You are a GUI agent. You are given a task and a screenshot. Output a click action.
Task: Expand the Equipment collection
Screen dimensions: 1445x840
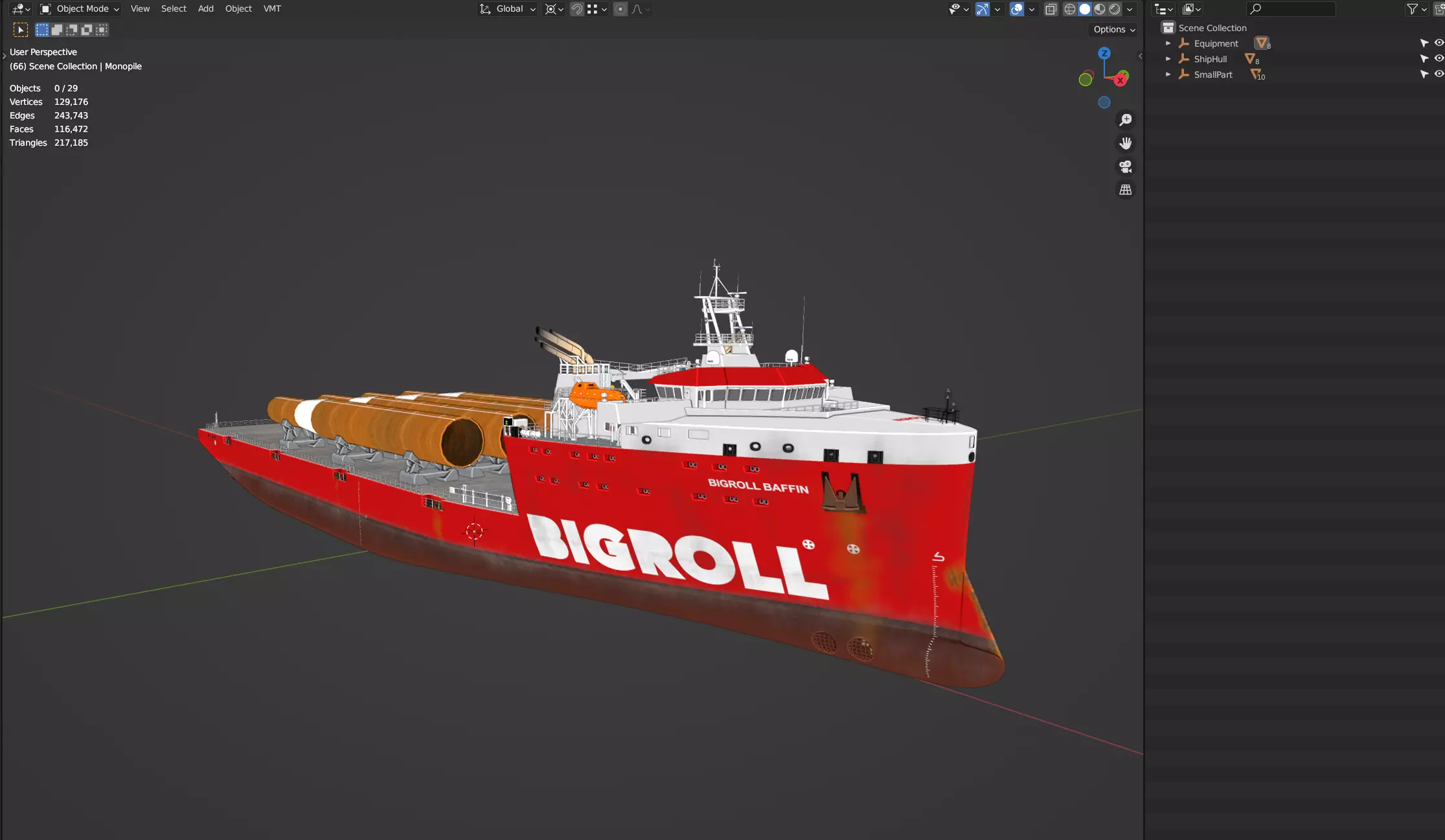click(x=1168, y=43)
